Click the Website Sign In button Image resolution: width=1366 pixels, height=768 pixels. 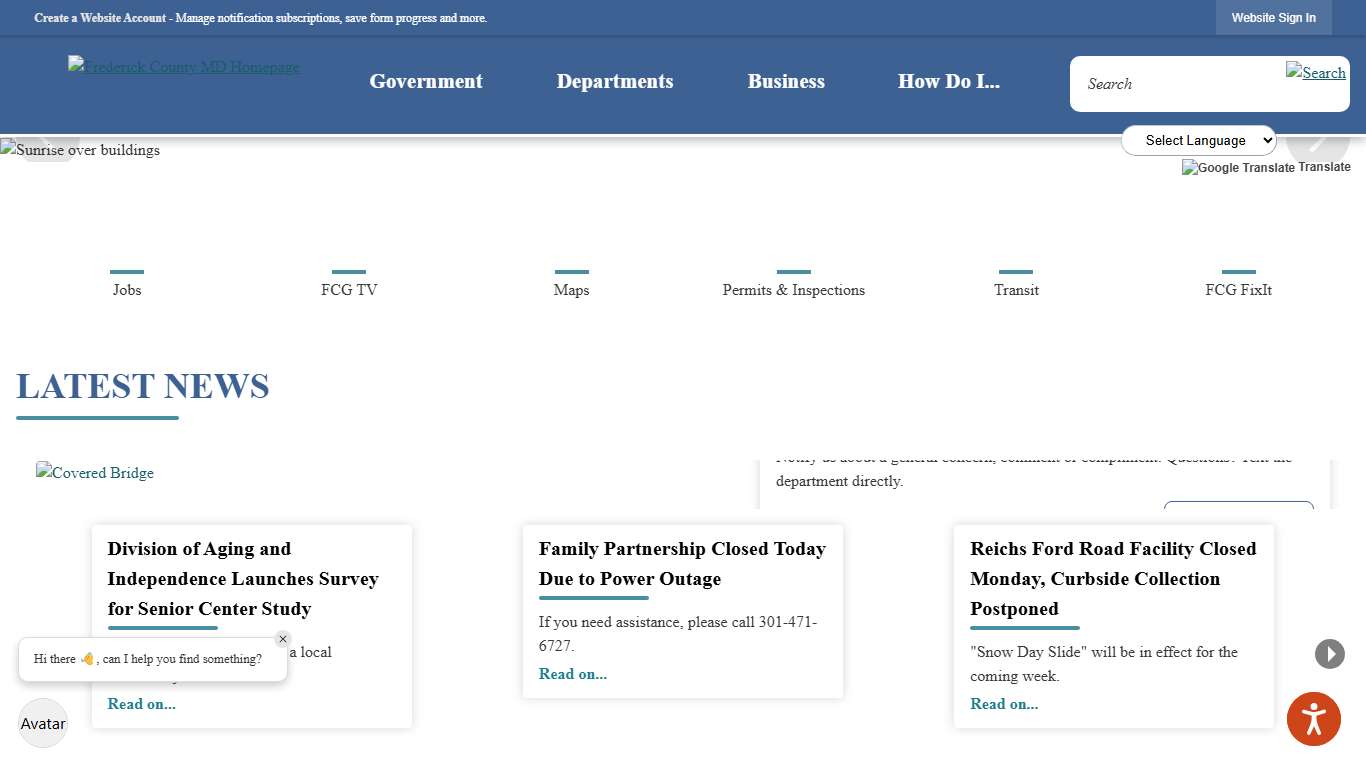pyautogui.click(x=1273, y=18)
